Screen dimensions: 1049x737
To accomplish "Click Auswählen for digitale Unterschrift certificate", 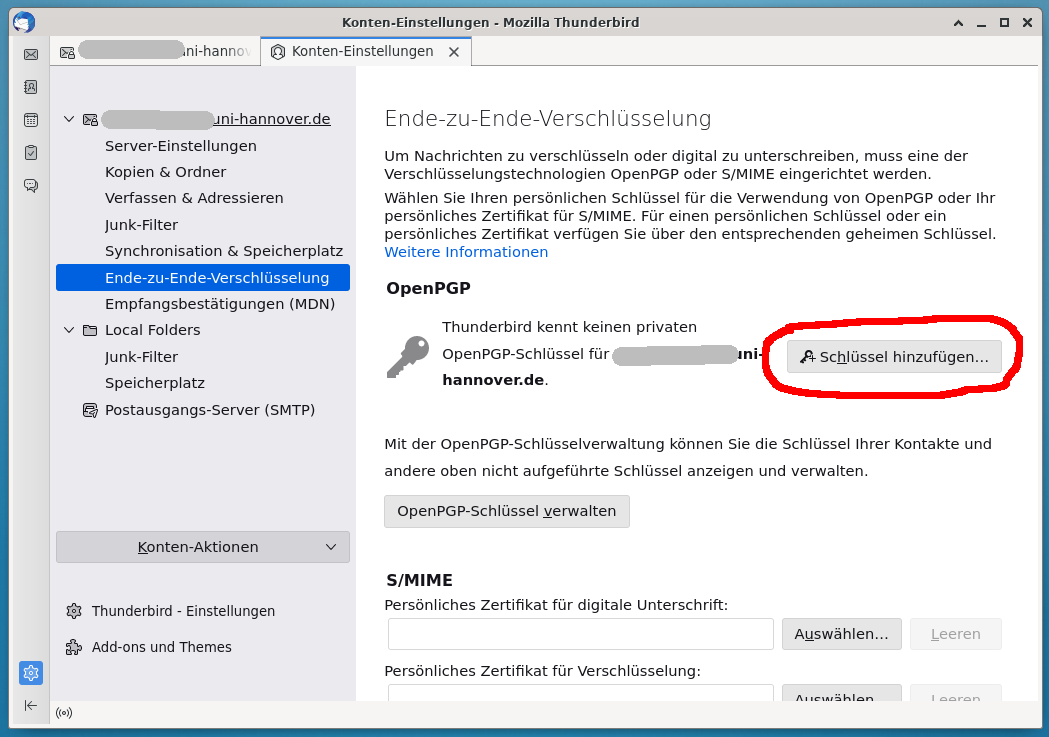I will (842, 634).
